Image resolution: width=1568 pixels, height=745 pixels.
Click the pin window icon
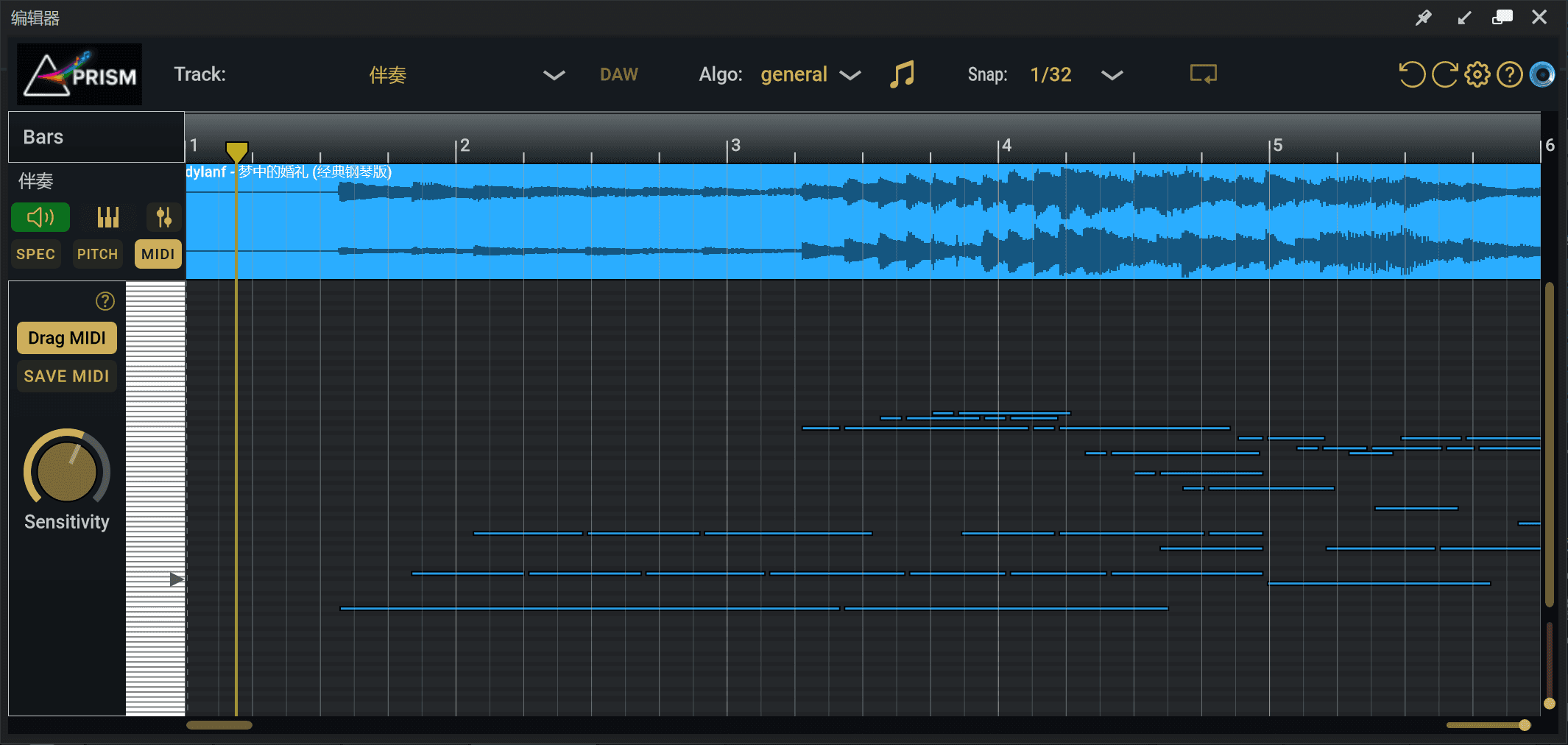(1424, 18)
